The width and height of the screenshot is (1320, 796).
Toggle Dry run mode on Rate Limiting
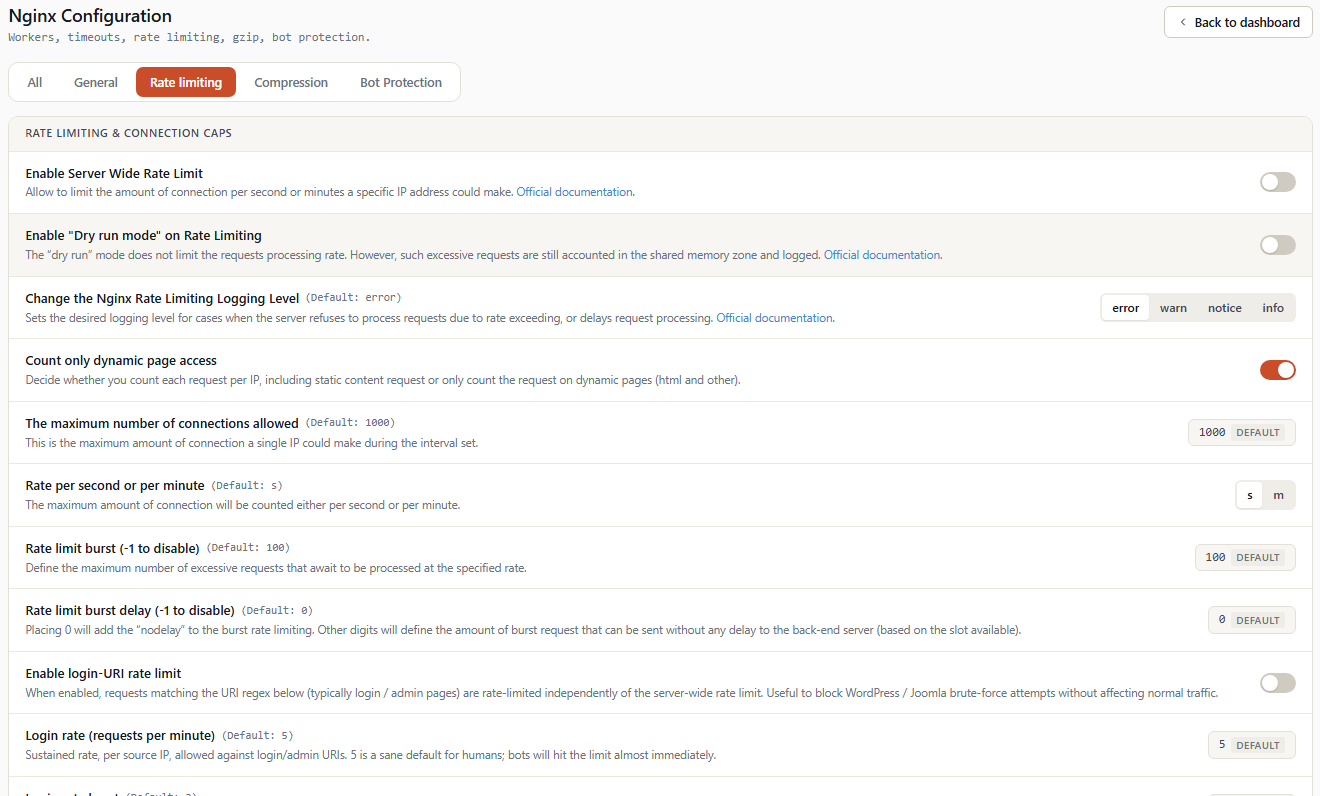(1277, 245)
